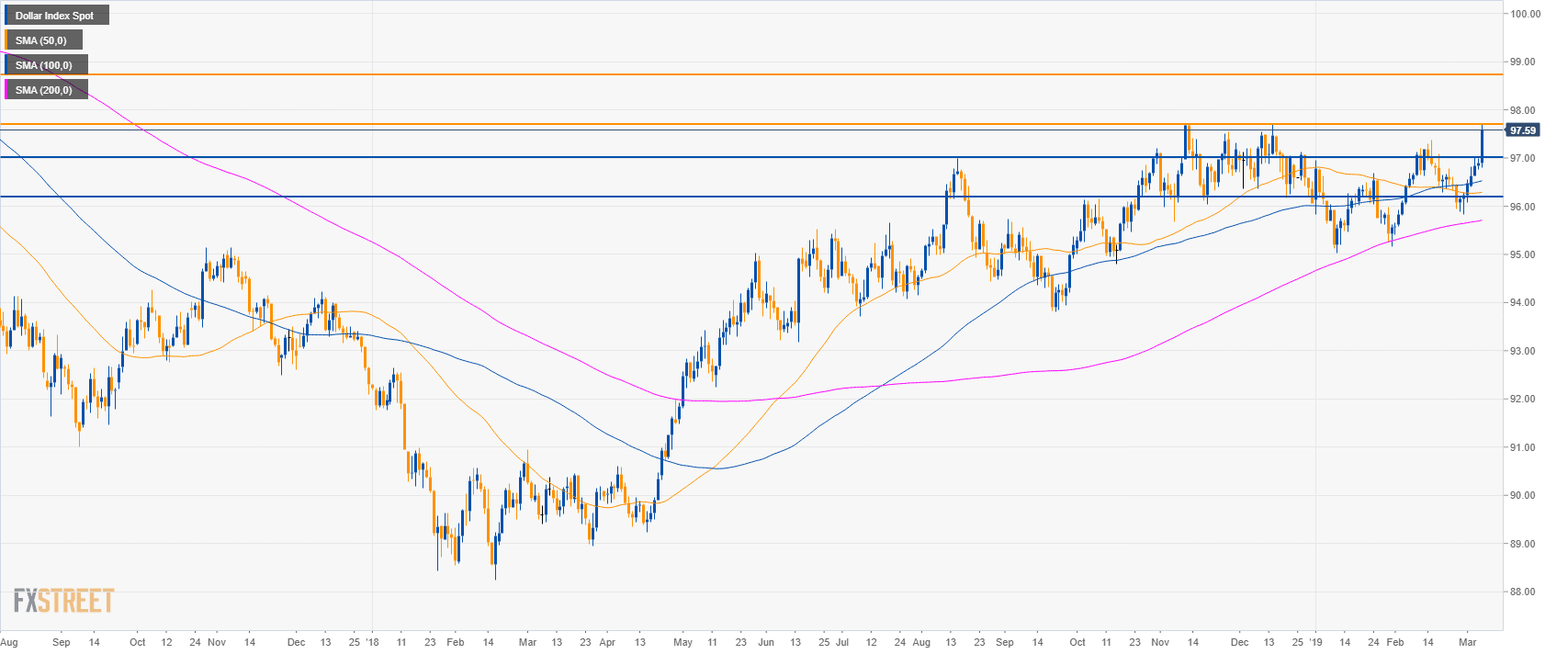Click the 90.00 price axis value
Image resolution: width=1568 pixels, height=654 pixels.
point(1525,496)
